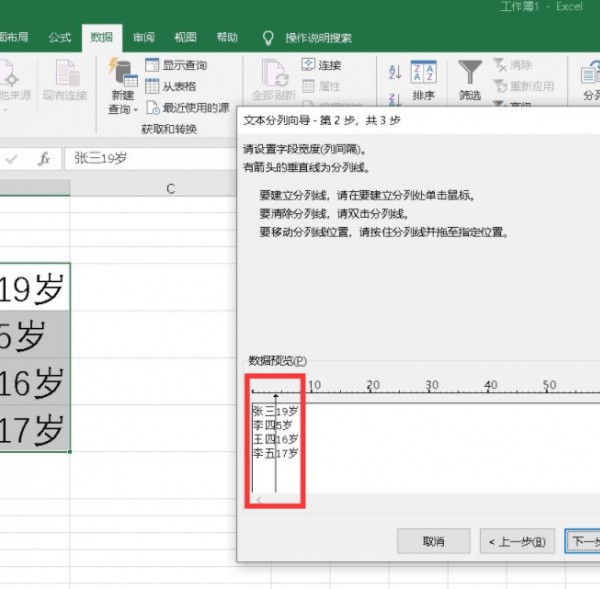
Task: Click the 取消 button in the wizard
Action: 434,541
